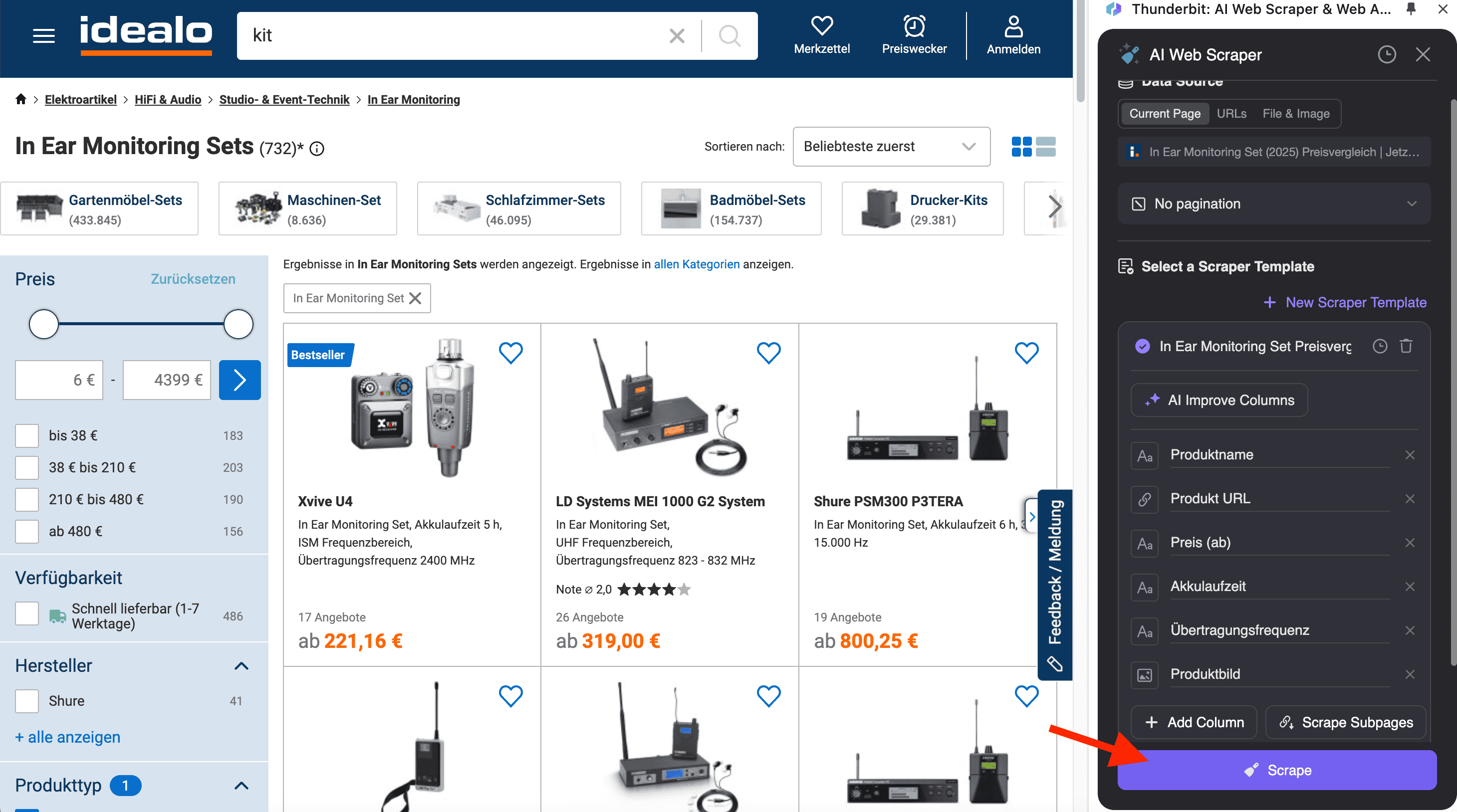
Task: Check the 'bis 38 €' price filter
Action: tap(27, 435)
